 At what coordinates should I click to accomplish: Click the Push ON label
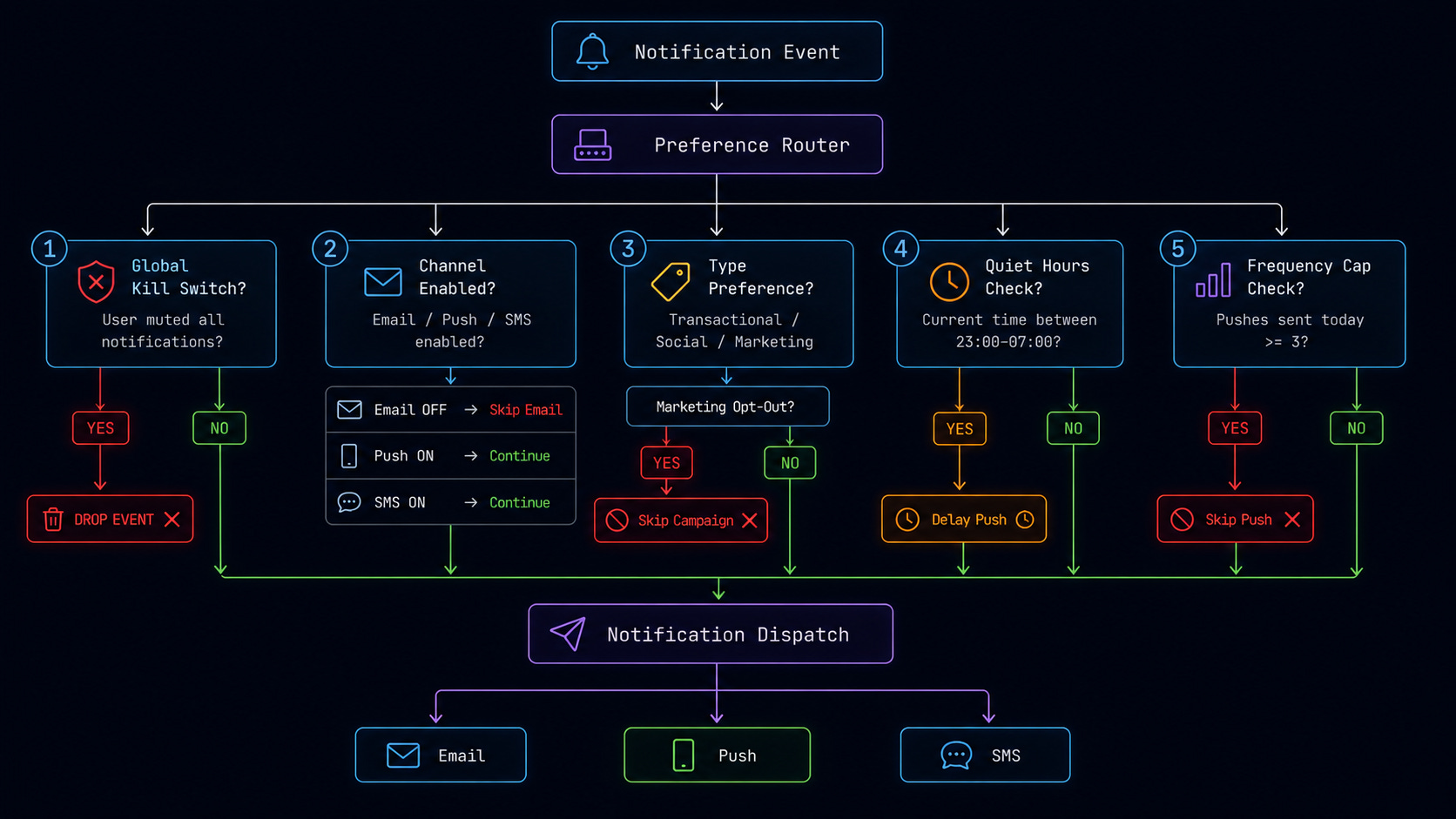404,456
